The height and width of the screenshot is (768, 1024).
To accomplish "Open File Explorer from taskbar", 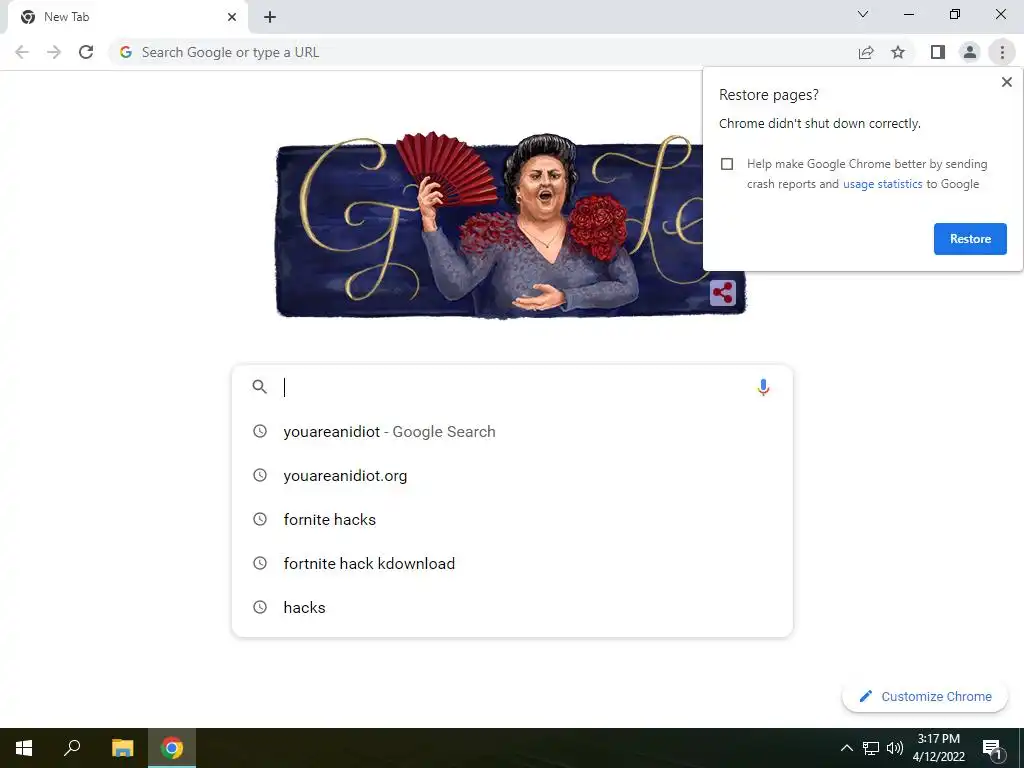I will (122, 748).
